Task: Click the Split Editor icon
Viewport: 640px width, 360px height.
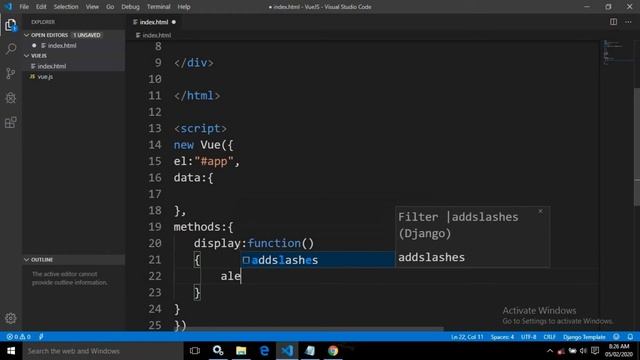Action: [613, 22]
